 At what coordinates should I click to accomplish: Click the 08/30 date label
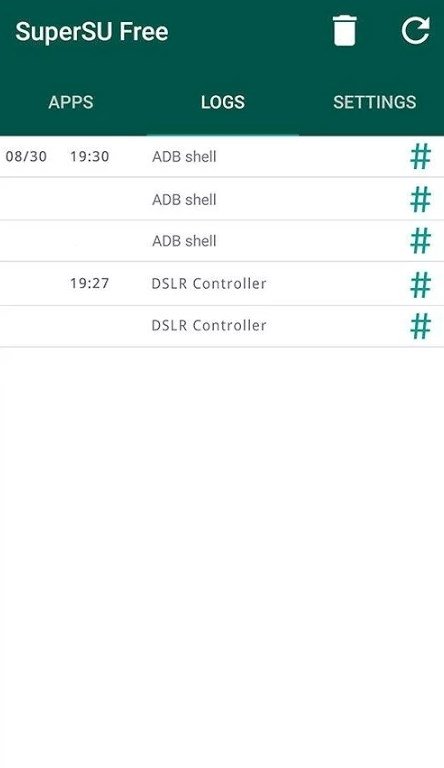26,157
